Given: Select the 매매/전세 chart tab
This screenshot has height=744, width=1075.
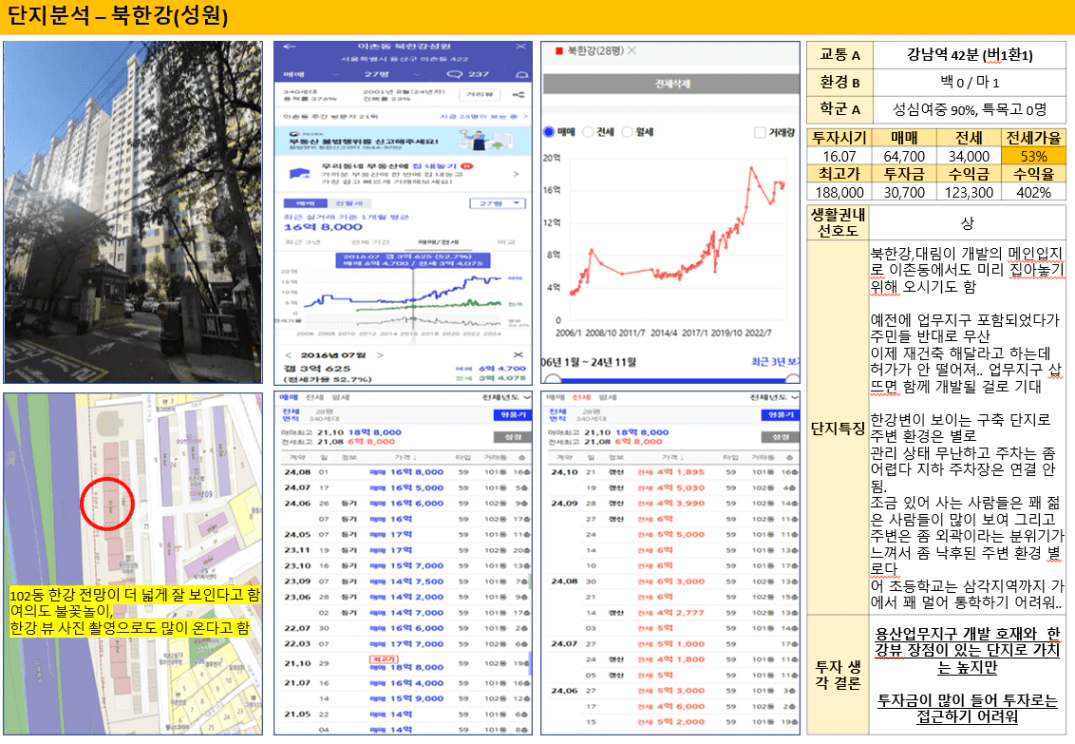Looking at the screenshot, I should tap(439, 242).
